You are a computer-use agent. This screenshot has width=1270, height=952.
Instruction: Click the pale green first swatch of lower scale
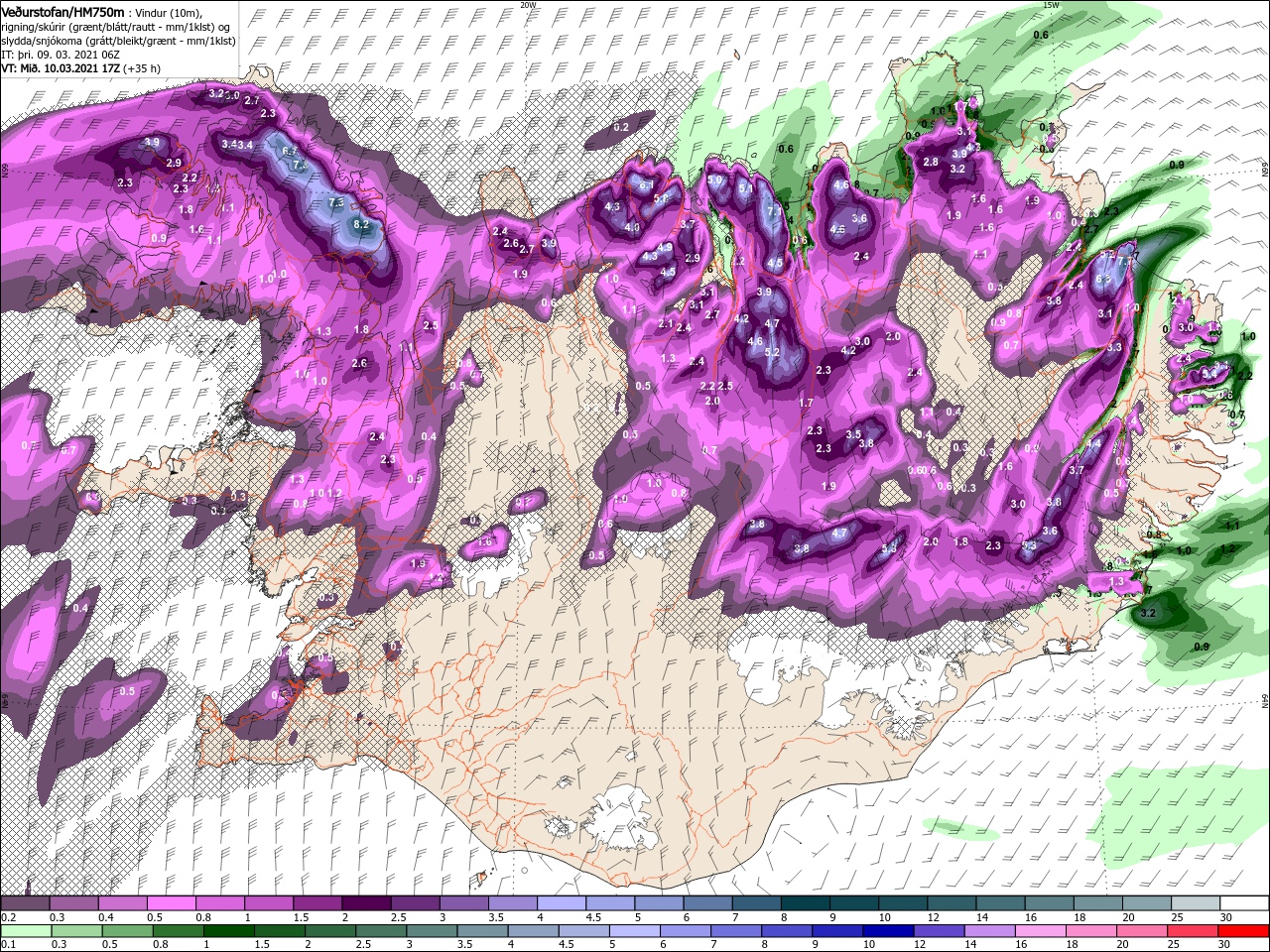pyautogui.click(x=24, y=931)
